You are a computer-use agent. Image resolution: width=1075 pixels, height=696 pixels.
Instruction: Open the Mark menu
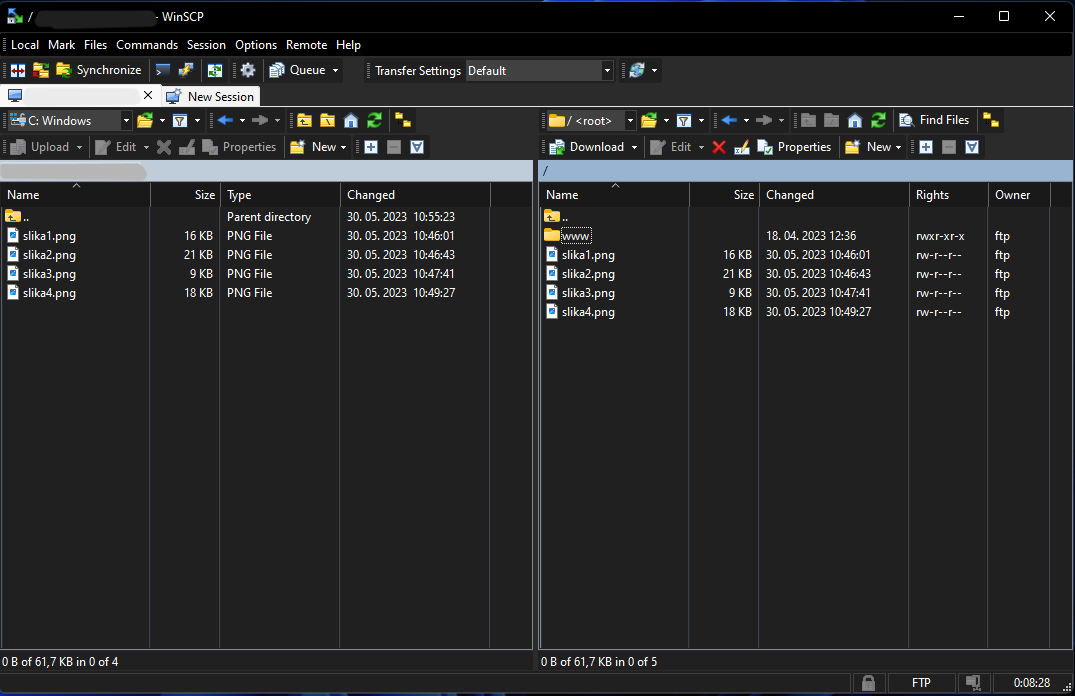point(62,45)
